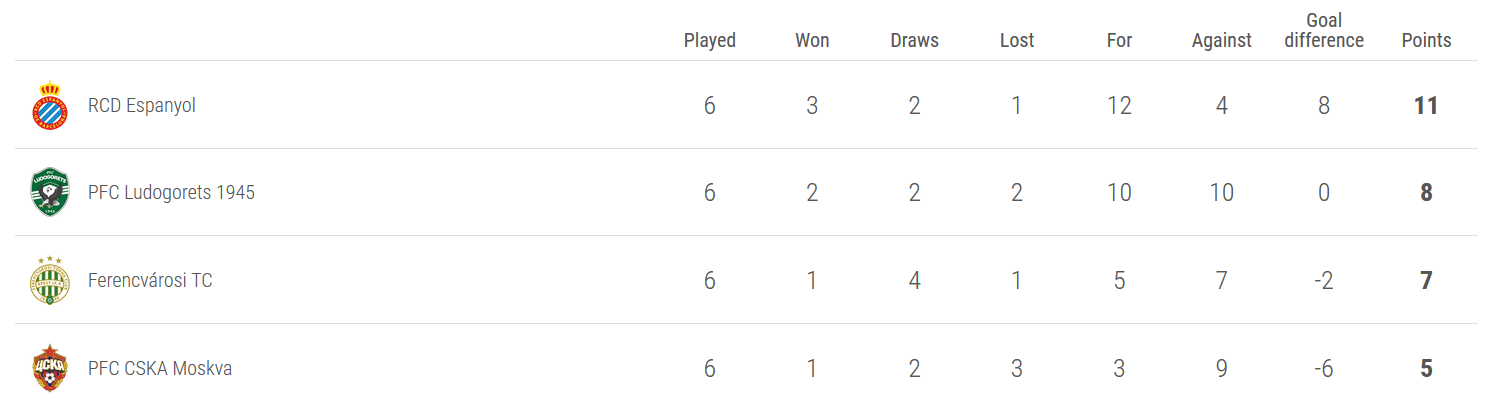The width and height of the screenshot is (1486, 418).
Task: Click the PFC CSKA Moskva crest
Action: point(49,368)
